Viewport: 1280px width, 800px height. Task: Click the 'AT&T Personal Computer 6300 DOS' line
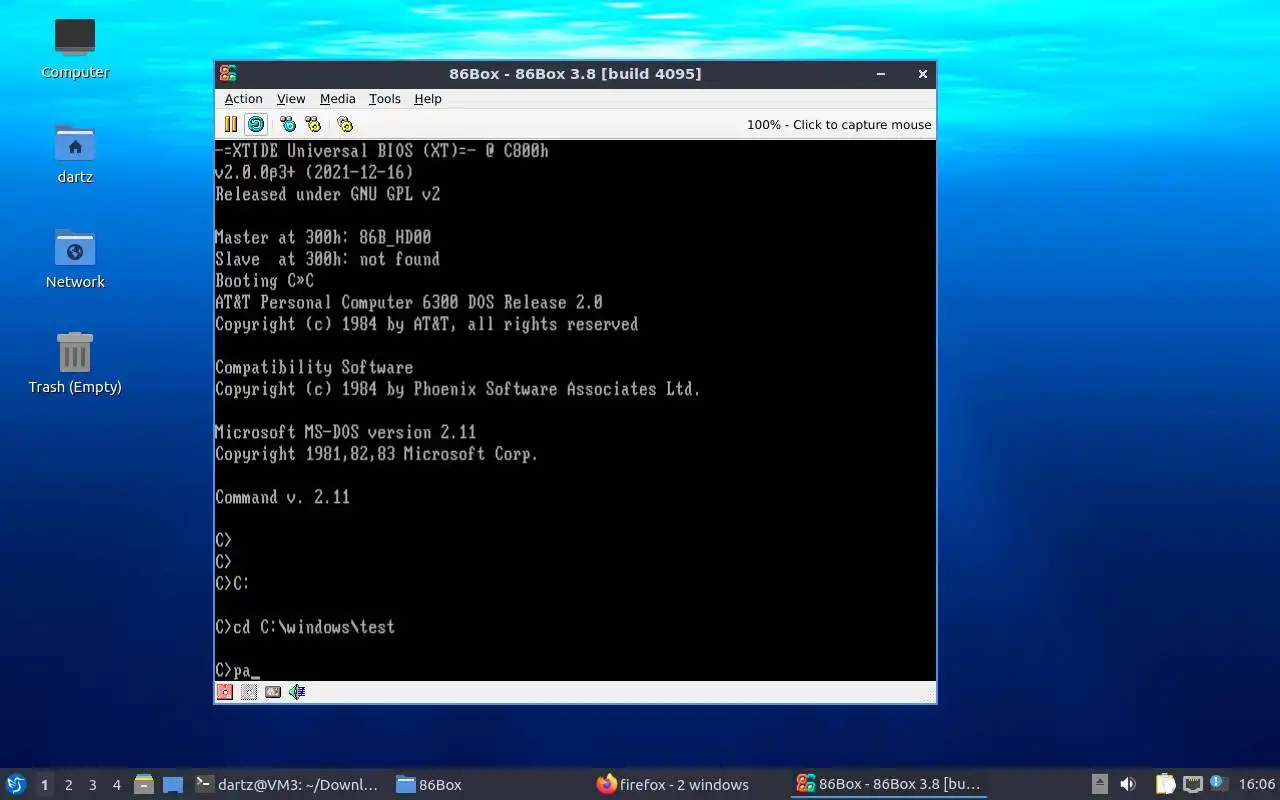point(409,302)
